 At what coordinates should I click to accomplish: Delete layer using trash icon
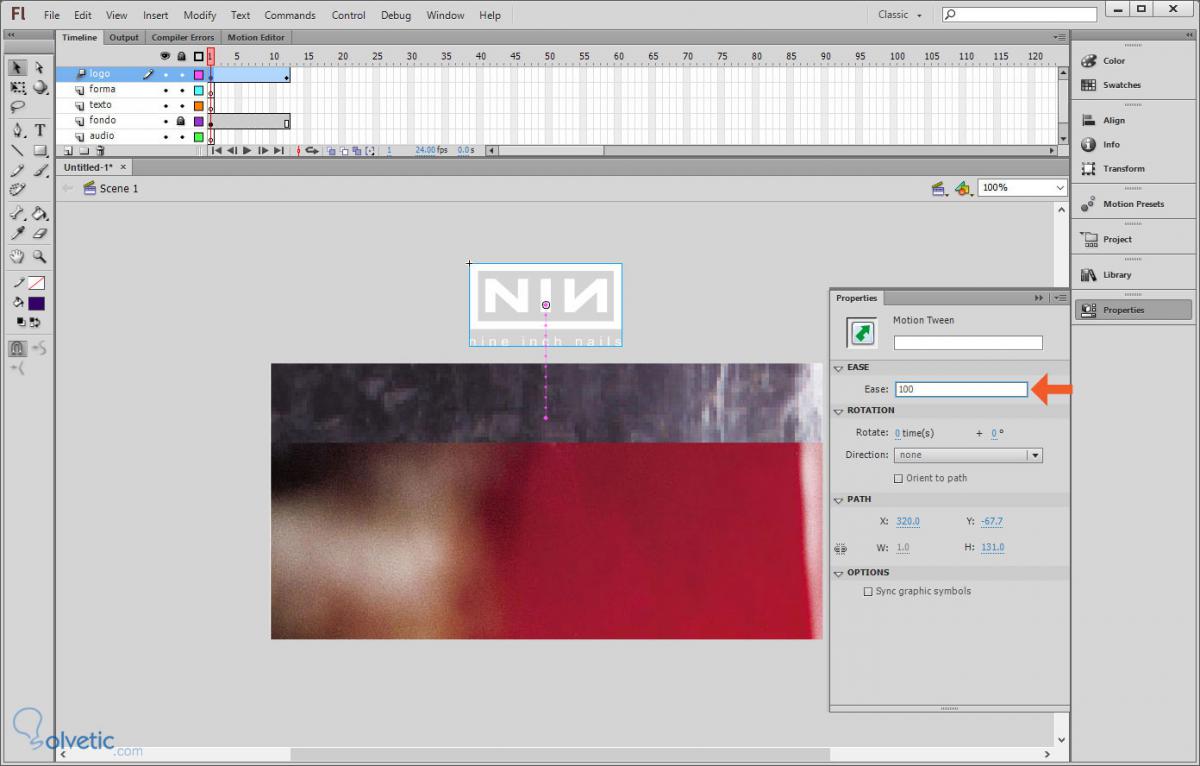pos(102,151)
